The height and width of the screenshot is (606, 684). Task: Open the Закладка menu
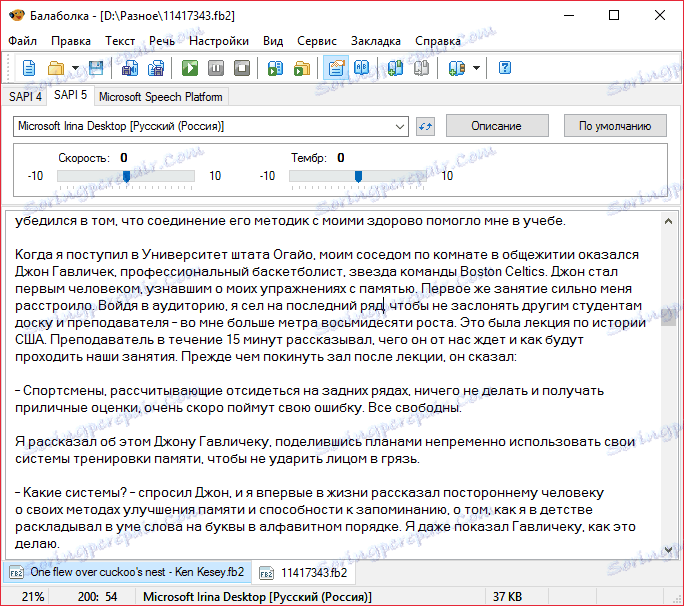[376, 41]
